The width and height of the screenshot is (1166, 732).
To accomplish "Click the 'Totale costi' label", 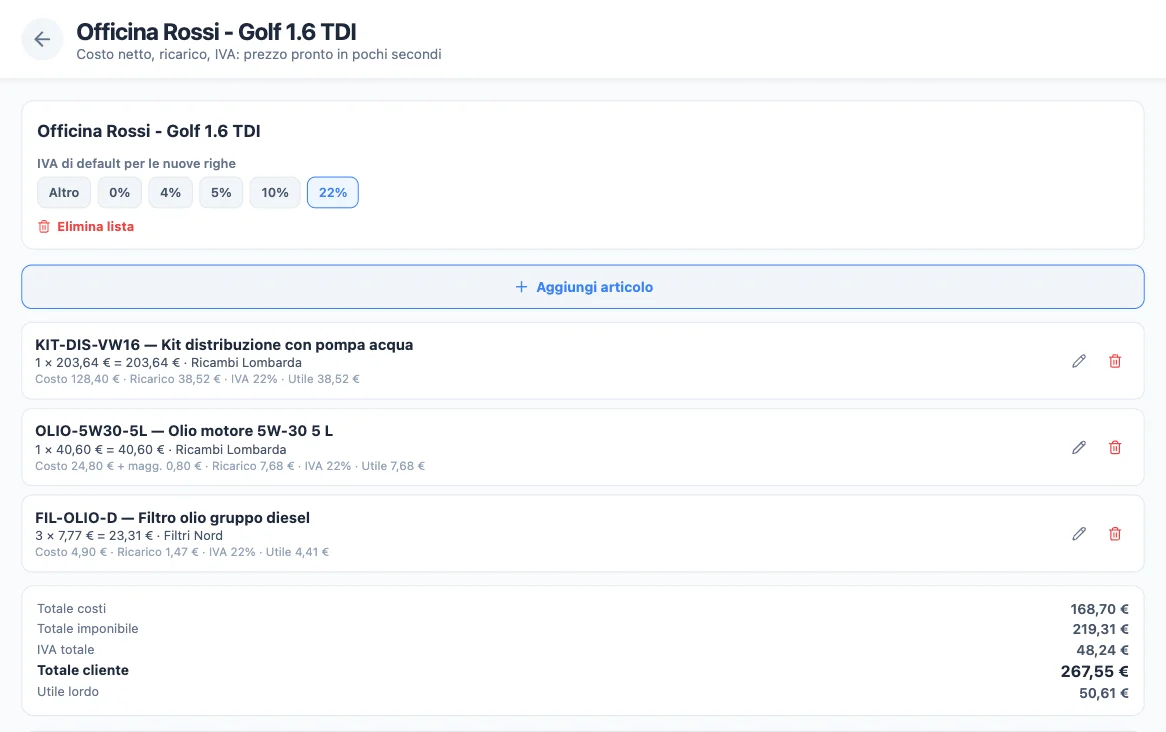I will click(71, 609).
